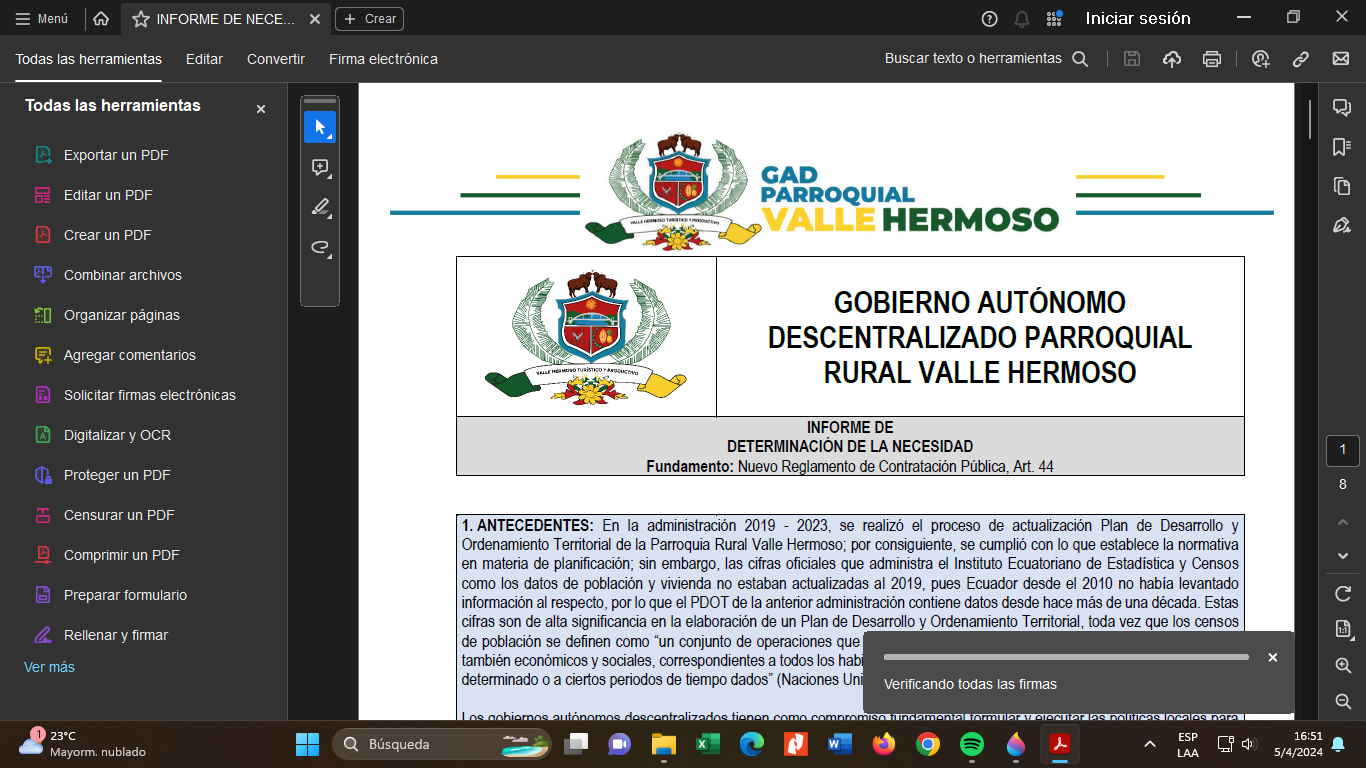
Task: Open Exportar un PDF tool
Action: tap(116, 155)
